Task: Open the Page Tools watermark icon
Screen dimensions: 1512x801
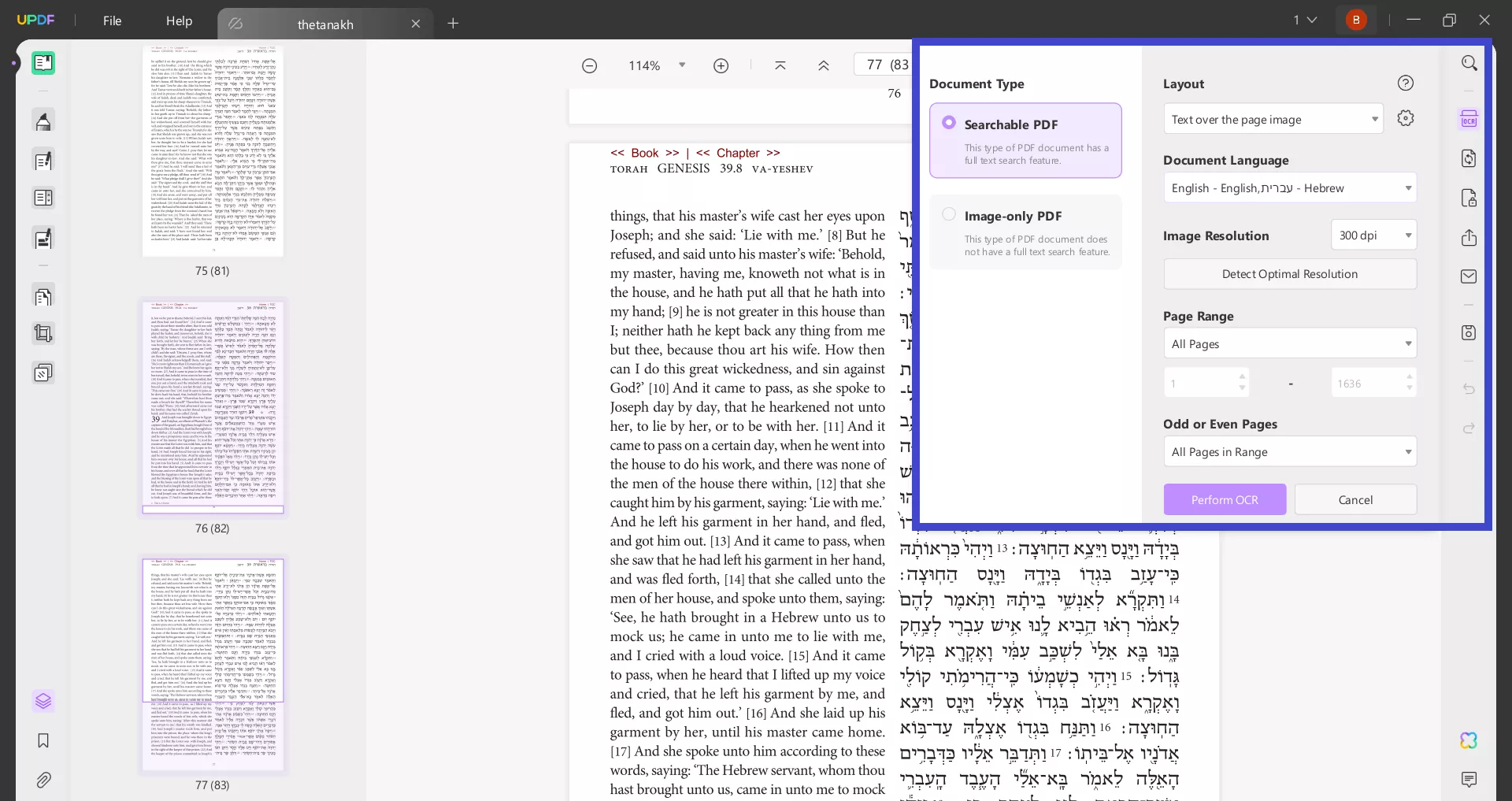Action: 43,373
